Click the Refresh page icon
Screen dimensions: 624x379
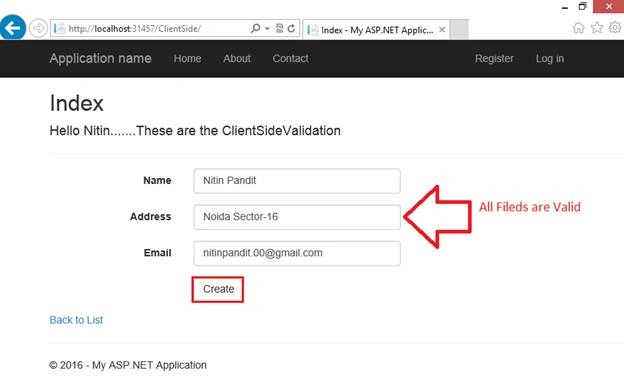click(x=291, y=28)
